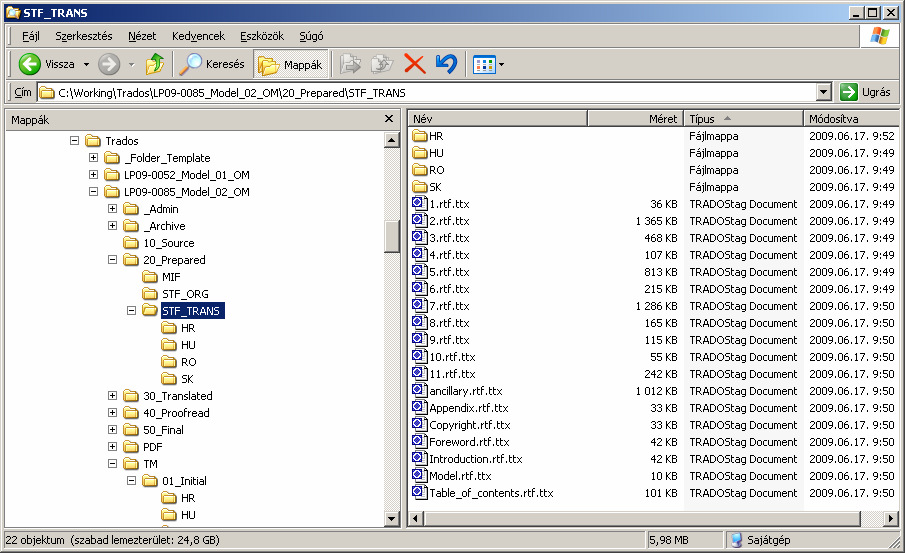Sort by Típus column header
Image resolution: width=905 pixels, height=553 pixels.
point(743,118)
